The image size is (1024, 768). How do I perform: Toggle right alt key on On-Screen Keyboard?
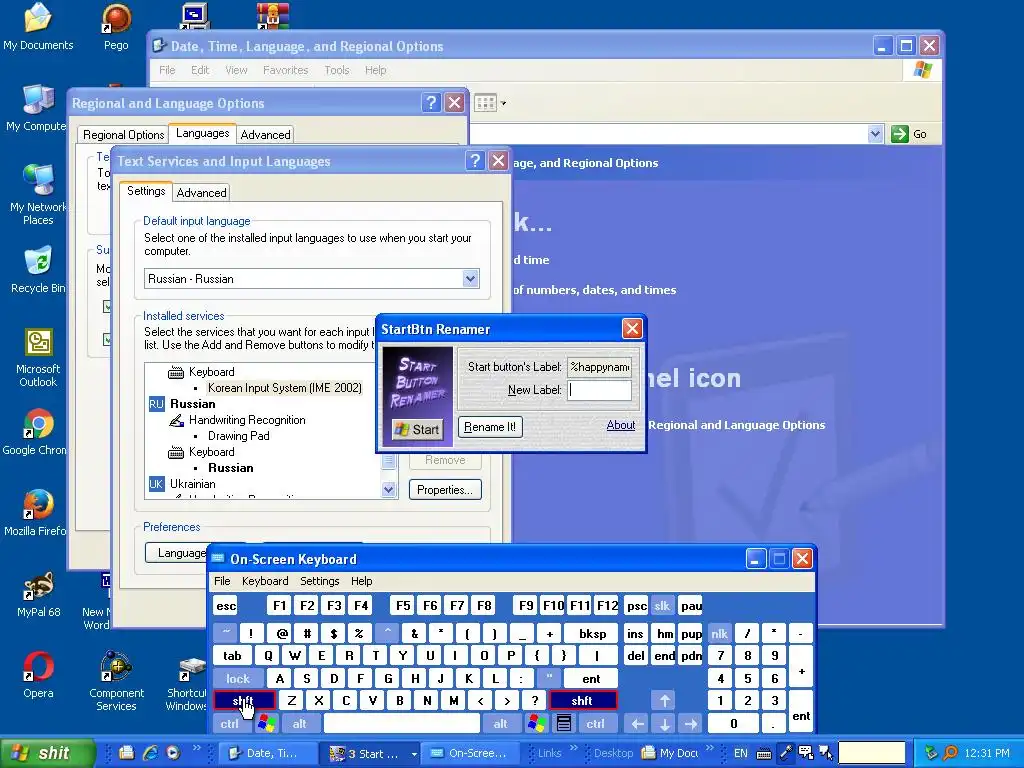pyautogui.click(x=500, y=724)
